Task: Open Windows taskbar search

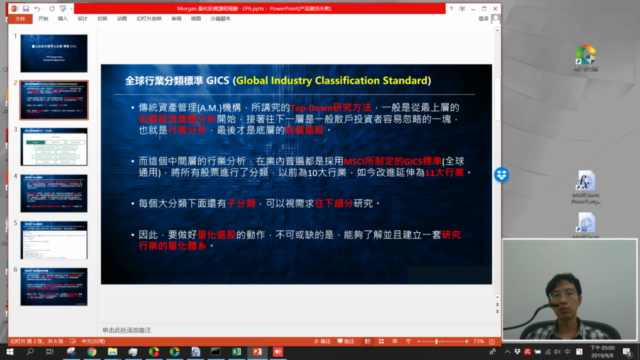Action: pyautogui.click(x=30, y=352)
